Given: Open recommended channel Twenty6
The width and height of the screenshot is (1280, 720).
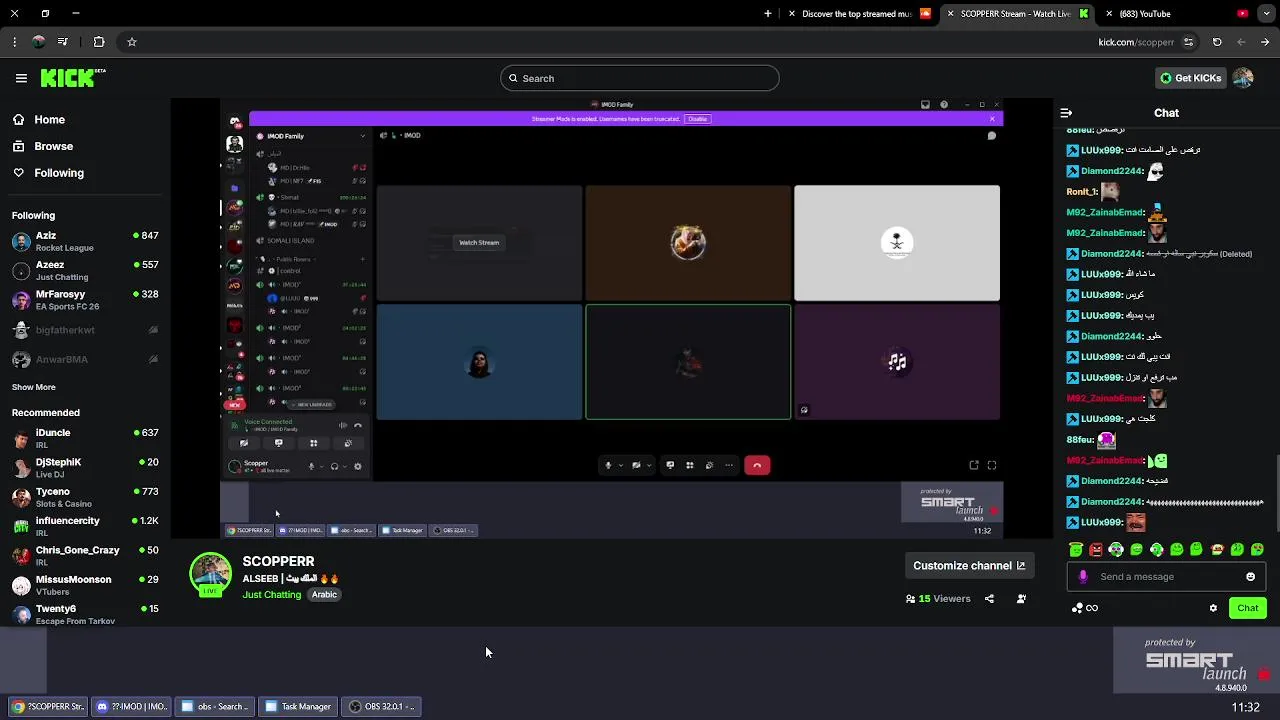Looking at the screenshot, I should pos(85,614).
